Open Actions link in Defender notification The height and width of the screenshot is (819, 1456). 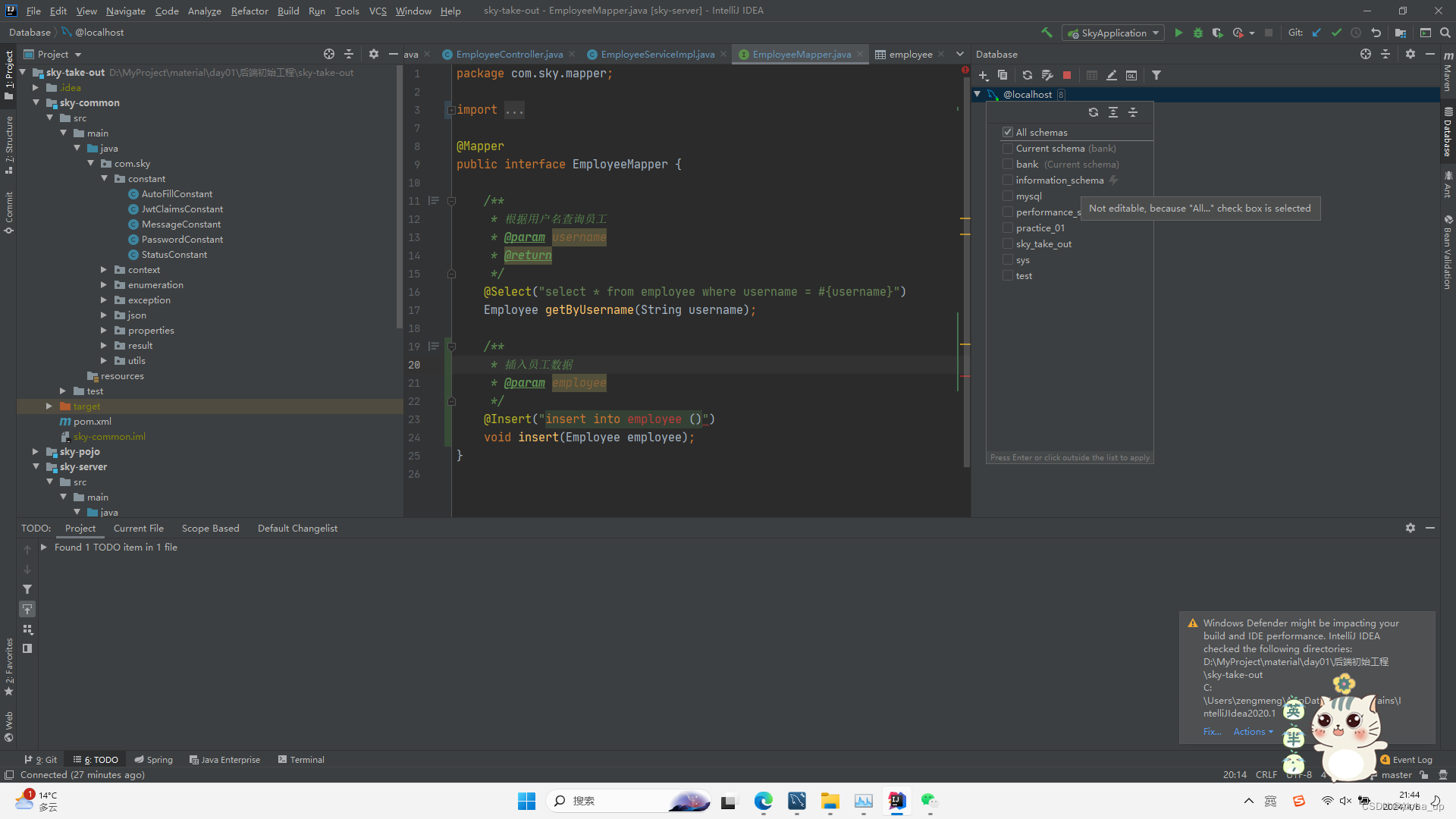[x=1253, y=732]
